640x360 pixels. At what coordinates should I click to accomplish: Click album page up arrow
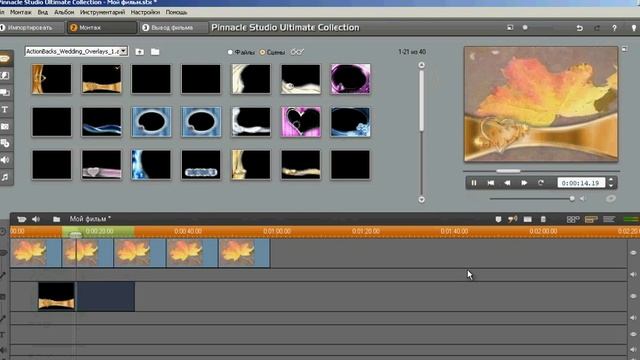(x=422, y=65)
